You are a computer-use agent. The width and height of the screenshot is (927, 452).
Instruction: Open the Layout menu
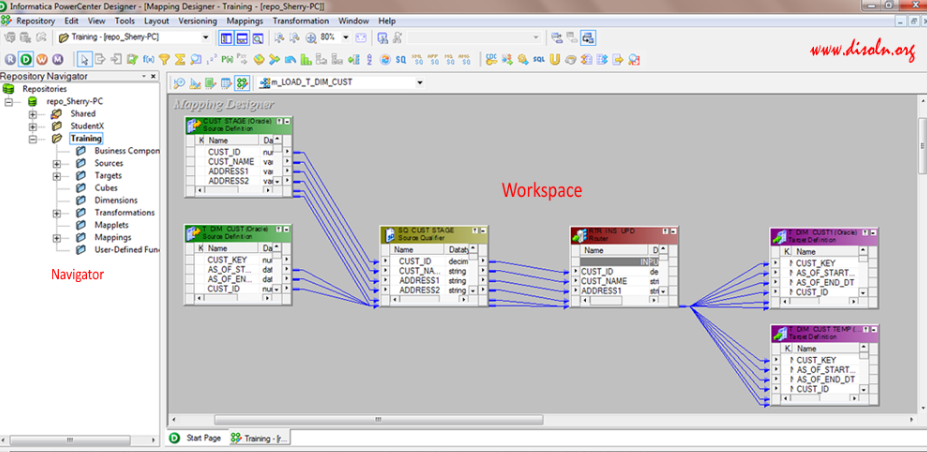click(x=157, y=21)
